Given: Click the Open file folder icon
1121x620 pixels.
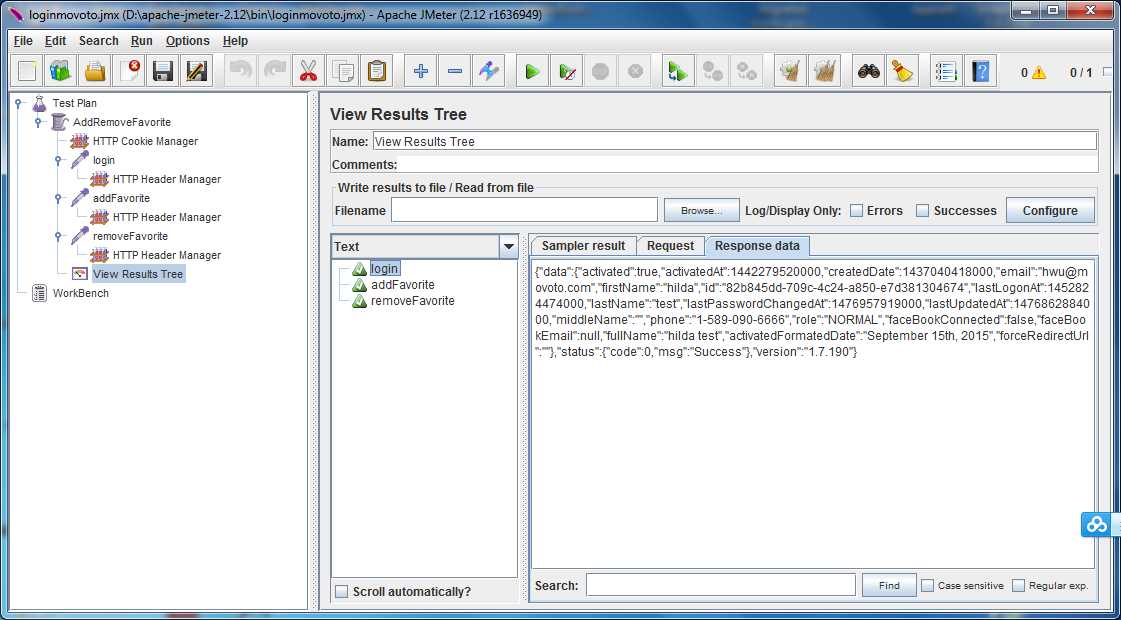Looking at the screenshot, I should pos(95,72).
